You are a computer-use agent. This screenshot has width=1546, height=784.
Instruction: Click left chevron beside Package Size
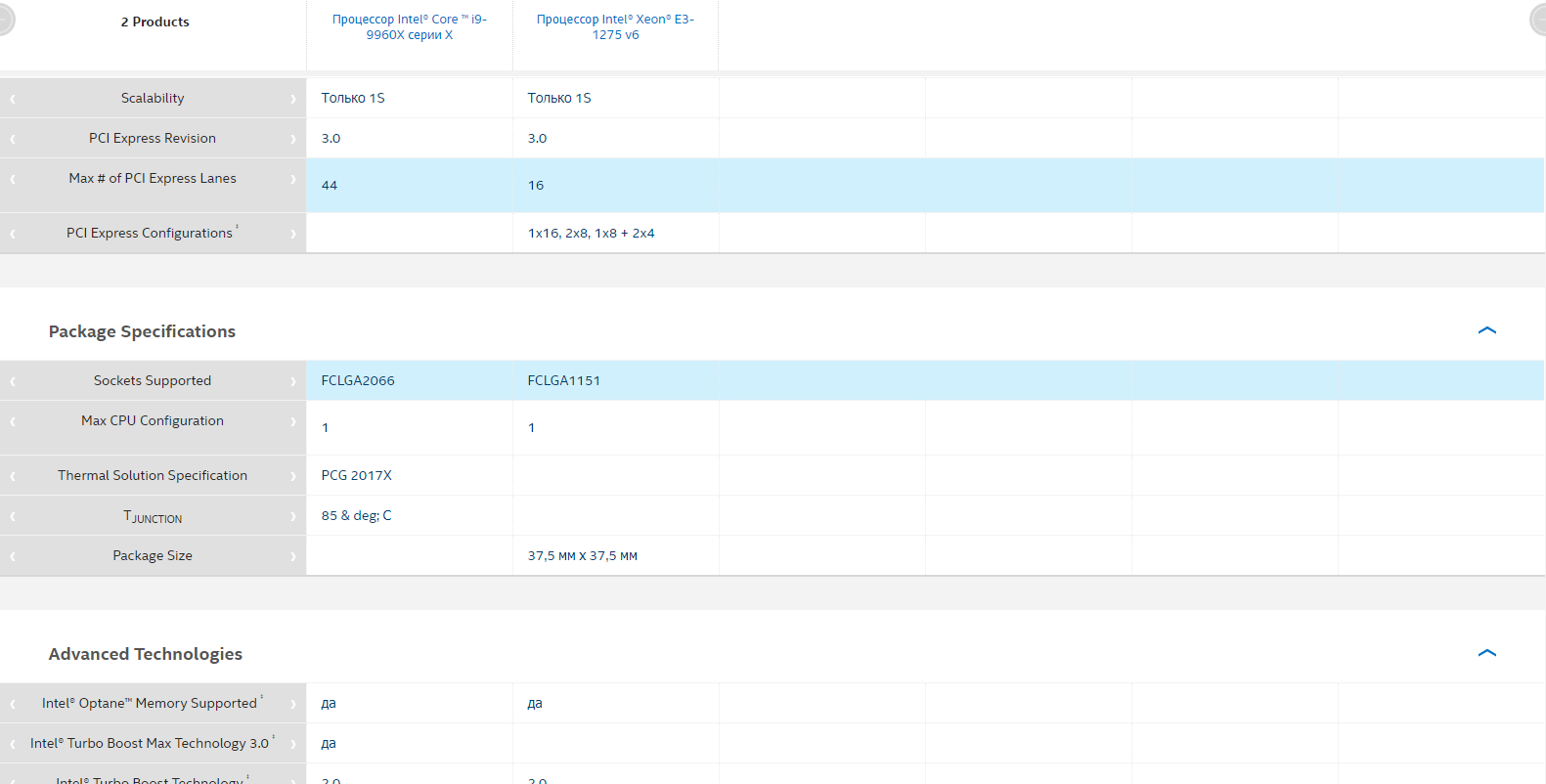[13, 556]
